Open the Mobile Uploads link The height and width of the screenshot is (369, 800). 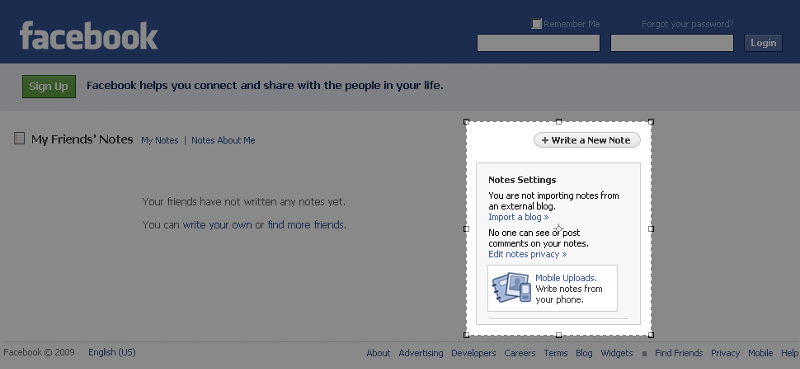566,278
